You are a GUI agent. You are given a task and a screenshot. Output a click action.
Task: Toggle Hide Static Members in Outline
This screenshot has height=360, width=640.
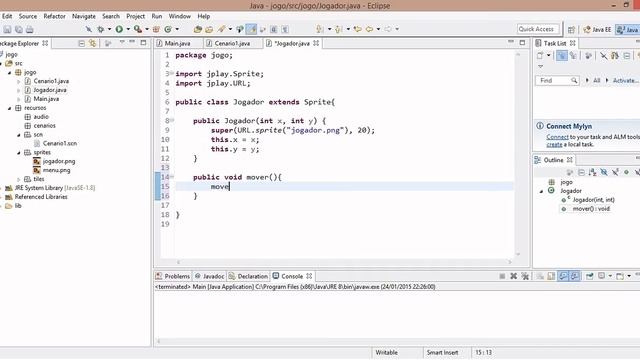pyautogui.click(x=615, y=173)
